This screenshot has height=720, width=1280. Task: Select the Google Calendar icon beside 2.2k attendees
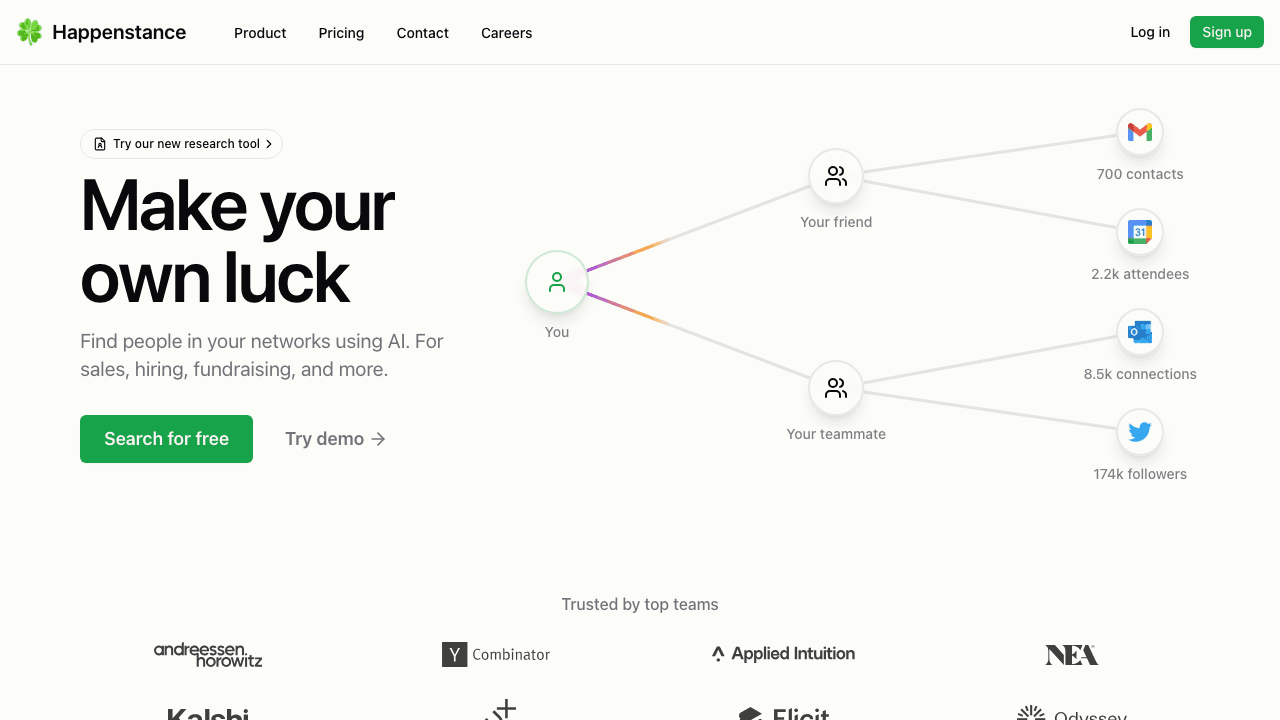(1139, 231)
